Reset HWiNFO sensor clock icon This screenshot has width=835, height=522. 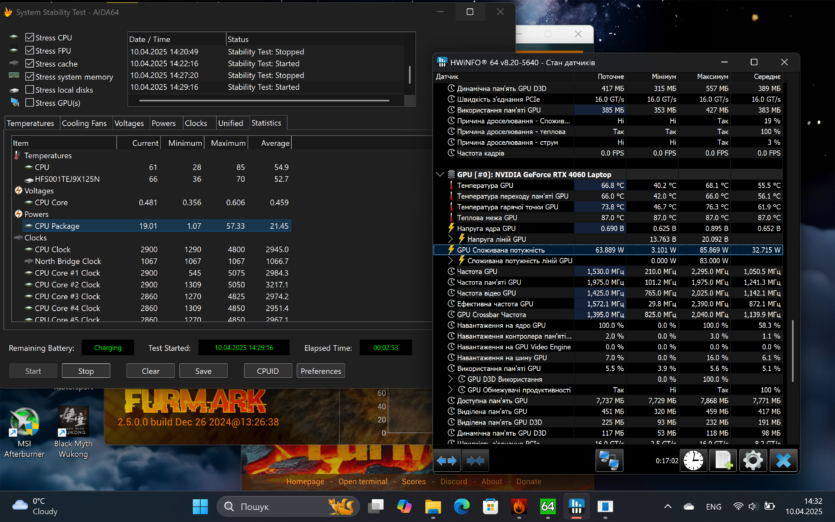click(x=693, y=460)
